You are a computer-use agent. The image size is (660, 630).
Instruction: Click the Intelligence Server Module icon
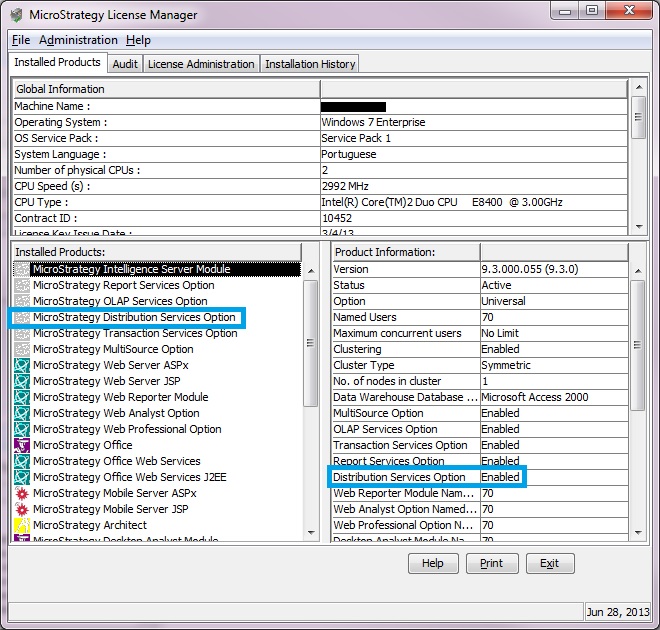click(x=22, y=269)
